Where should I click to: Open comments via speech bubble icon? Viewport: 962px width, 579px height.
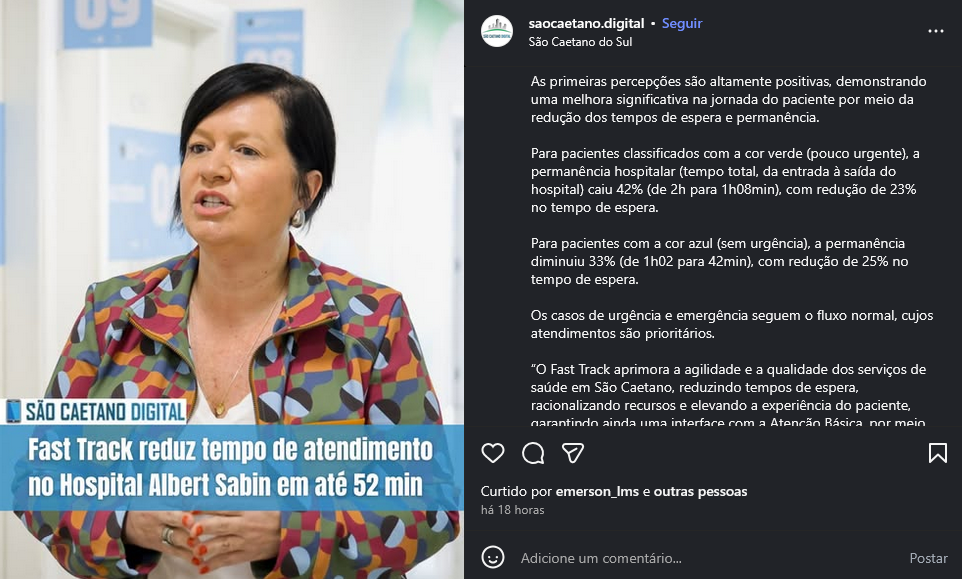(x=533, y=453)
